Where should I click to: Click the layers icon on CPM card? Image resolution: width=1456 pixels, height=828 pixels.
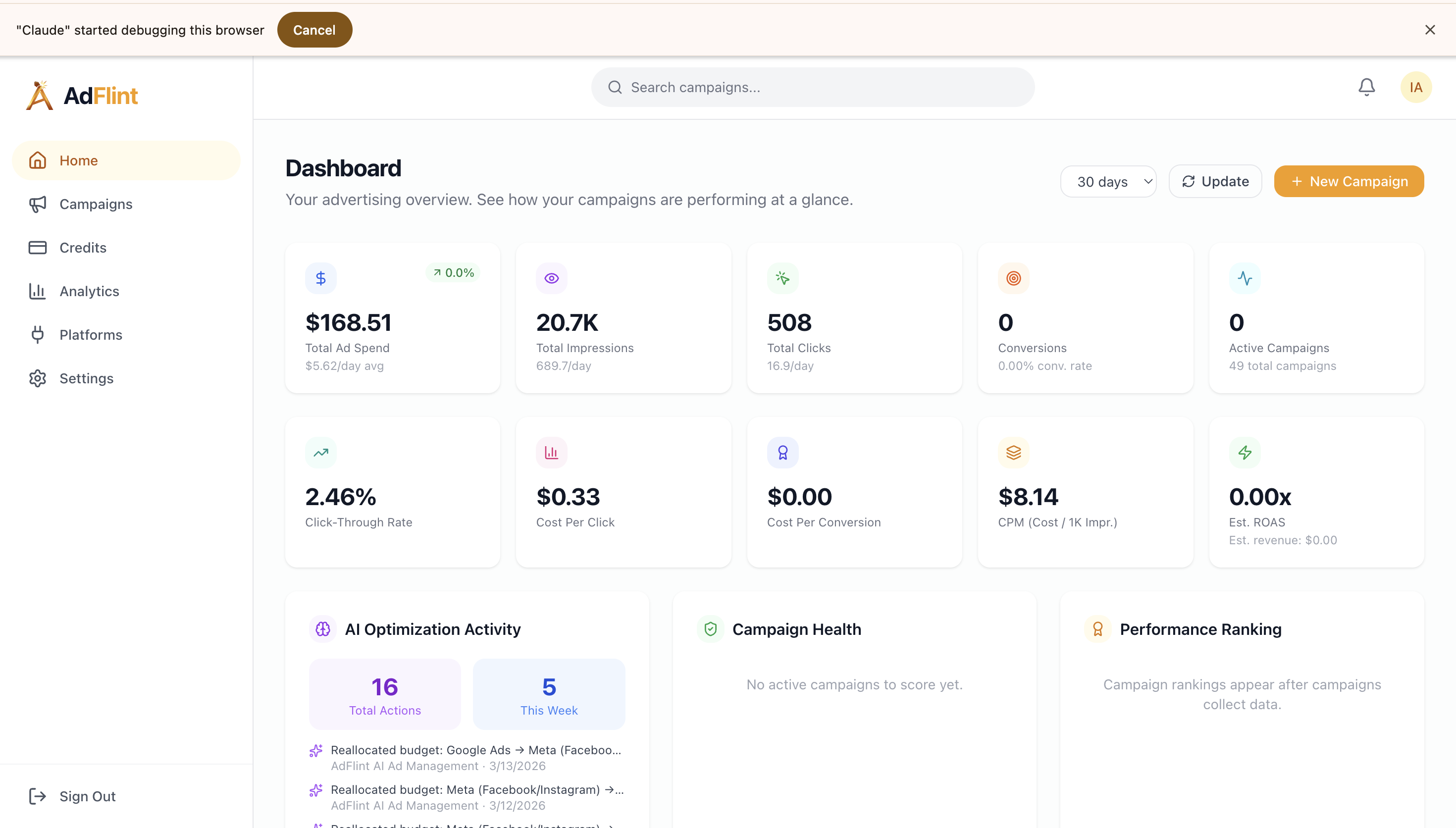tap(1014, 453)
